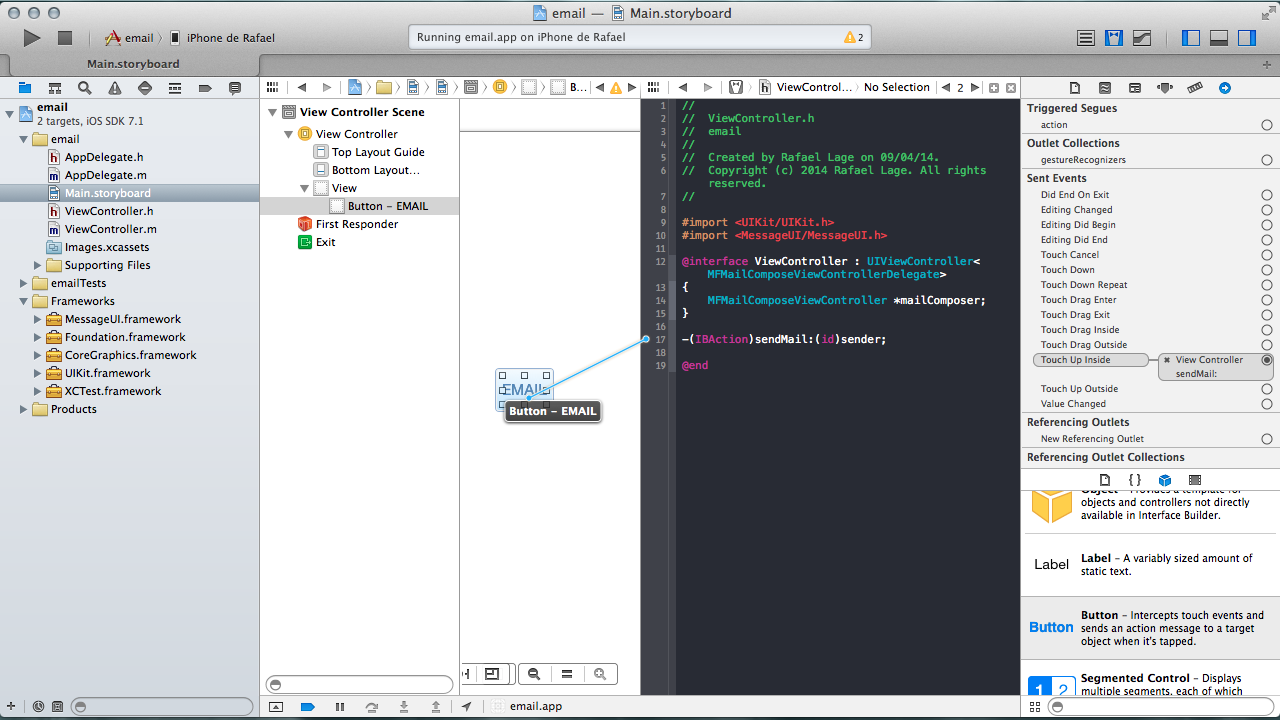Open the Symbol navigator

click(55, 88)
